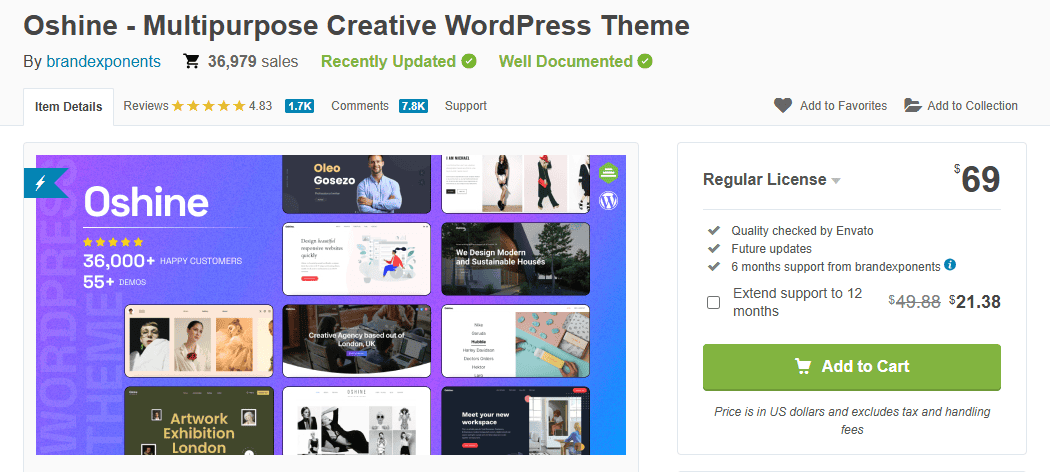Click the Oleo Gosezo demo thumbnail
This screenshot has height=472, width=1050.
pyautogui.click(x=356, y=184)
